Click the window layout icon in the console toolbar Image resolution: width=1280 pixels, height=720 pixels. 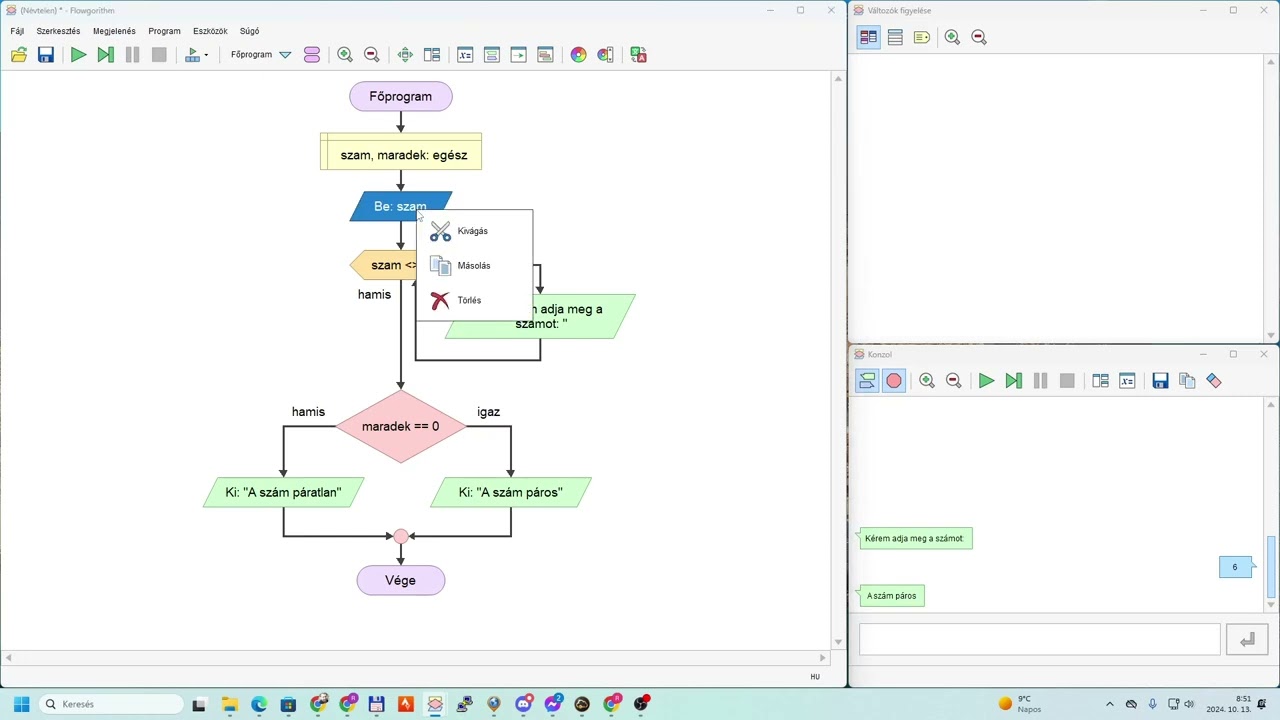tap(1100, 381)
